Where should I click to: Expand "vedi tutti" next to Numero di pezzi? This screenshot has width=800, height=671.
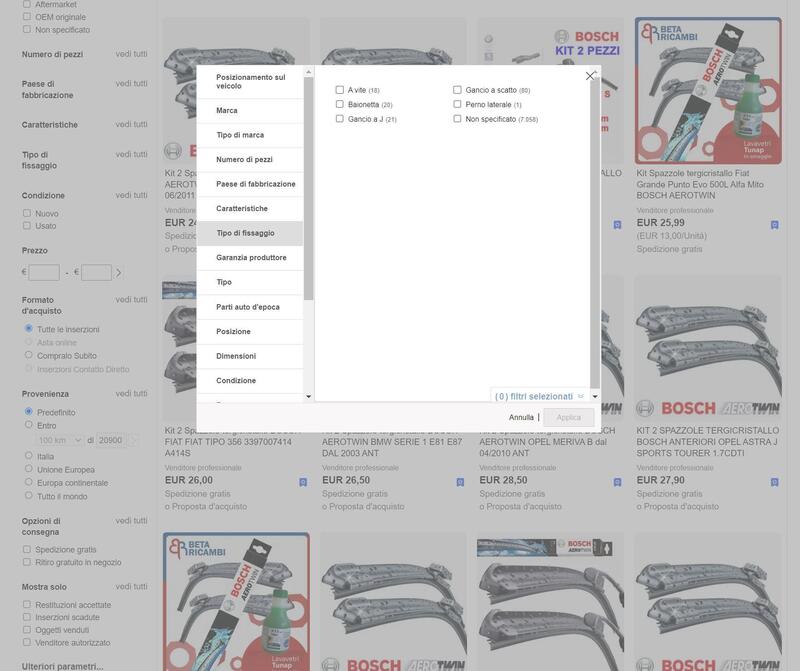click(x=131, y=54)
